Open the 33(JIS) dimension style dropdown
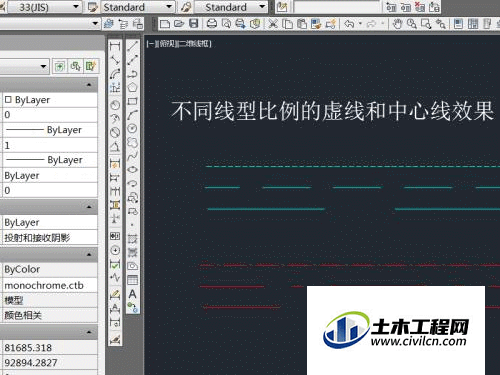This screenshot has width=500, height=375. coord(76,7)
